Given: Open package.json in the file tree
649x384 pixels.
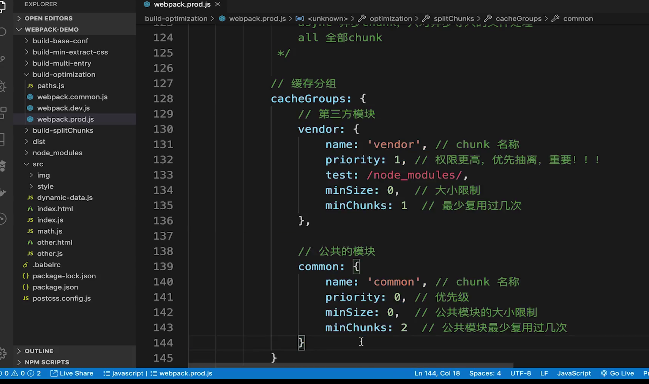Looking at the screenshot, I should click(x=75, y=287).
